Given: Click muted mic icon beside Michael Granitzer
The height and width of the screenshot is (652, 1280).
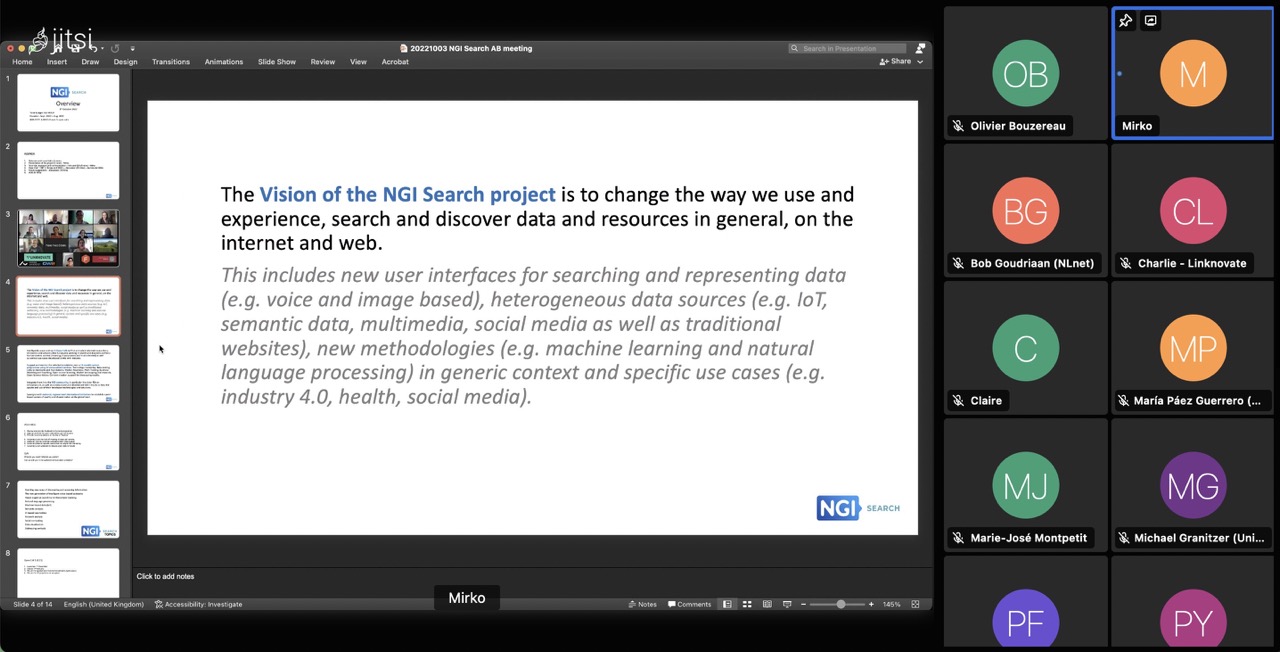Looking at the screenshot, I should click(x=1125, y=538).
